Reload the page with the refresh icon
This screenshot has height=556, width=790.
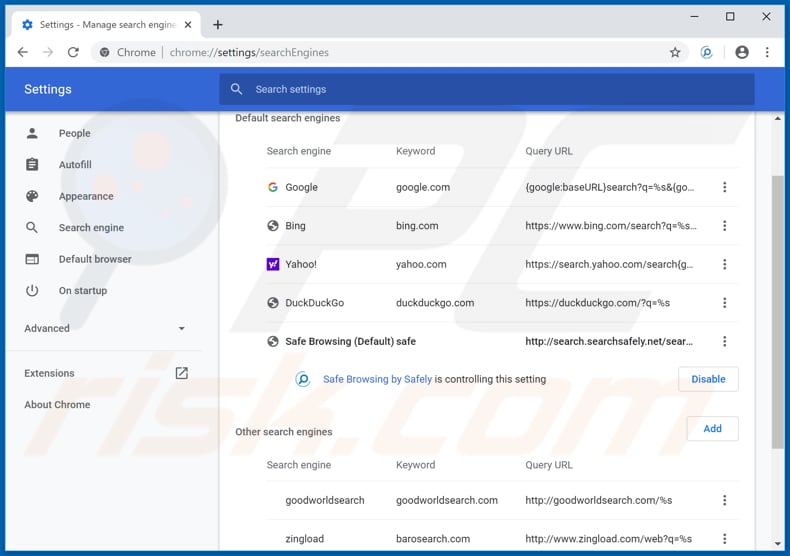click(x=74, y=52)
